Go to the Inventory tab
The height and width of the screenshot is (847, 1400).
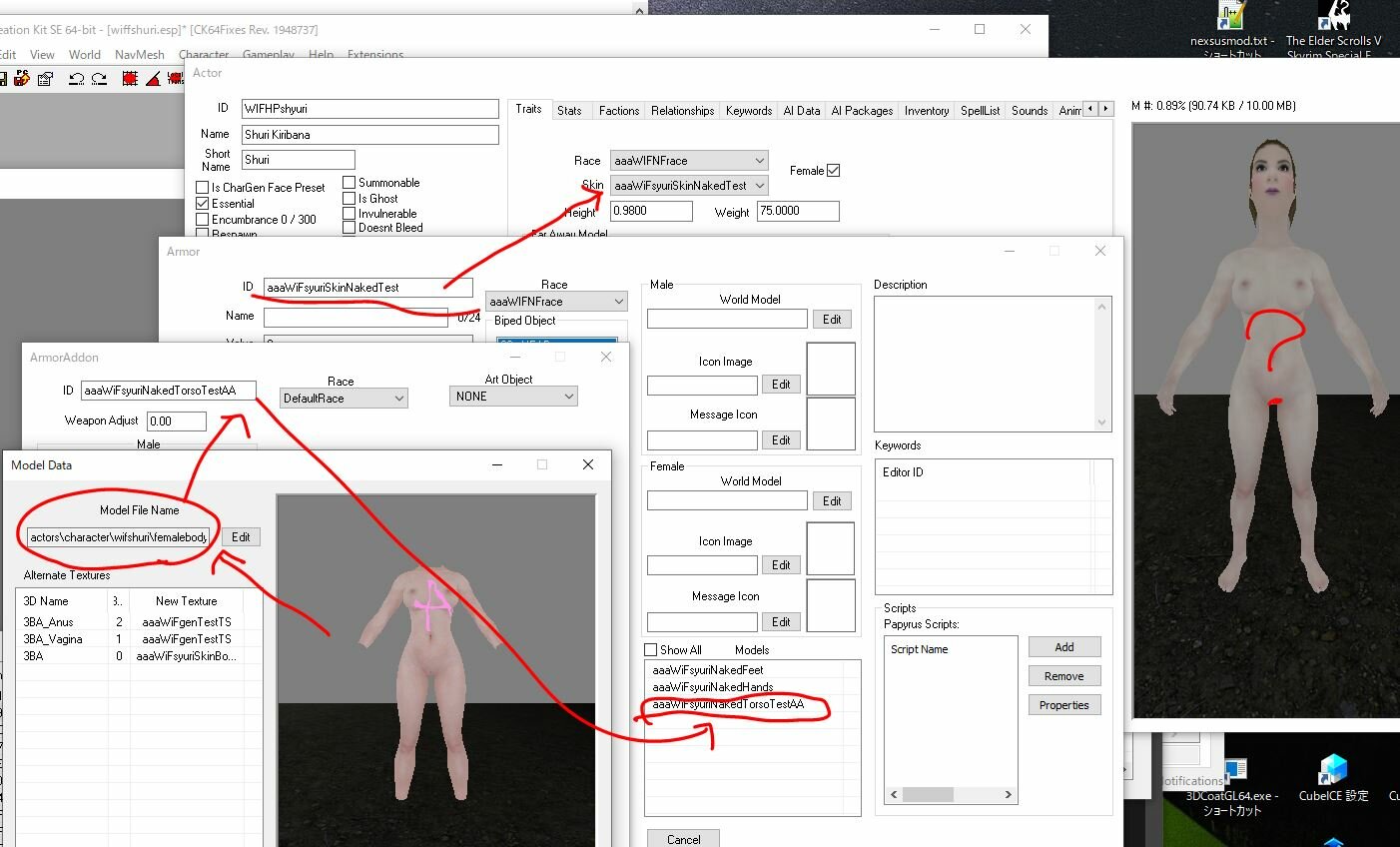[x=927, y=111]
